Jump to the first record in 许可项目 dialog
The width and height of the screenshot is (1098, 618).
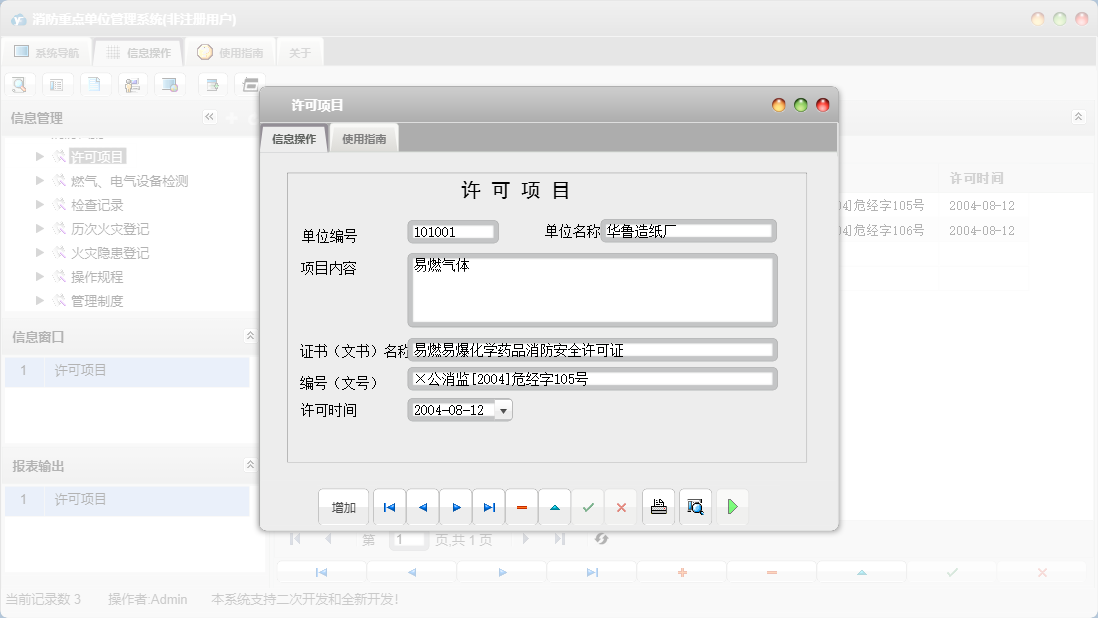coord(389,507)
